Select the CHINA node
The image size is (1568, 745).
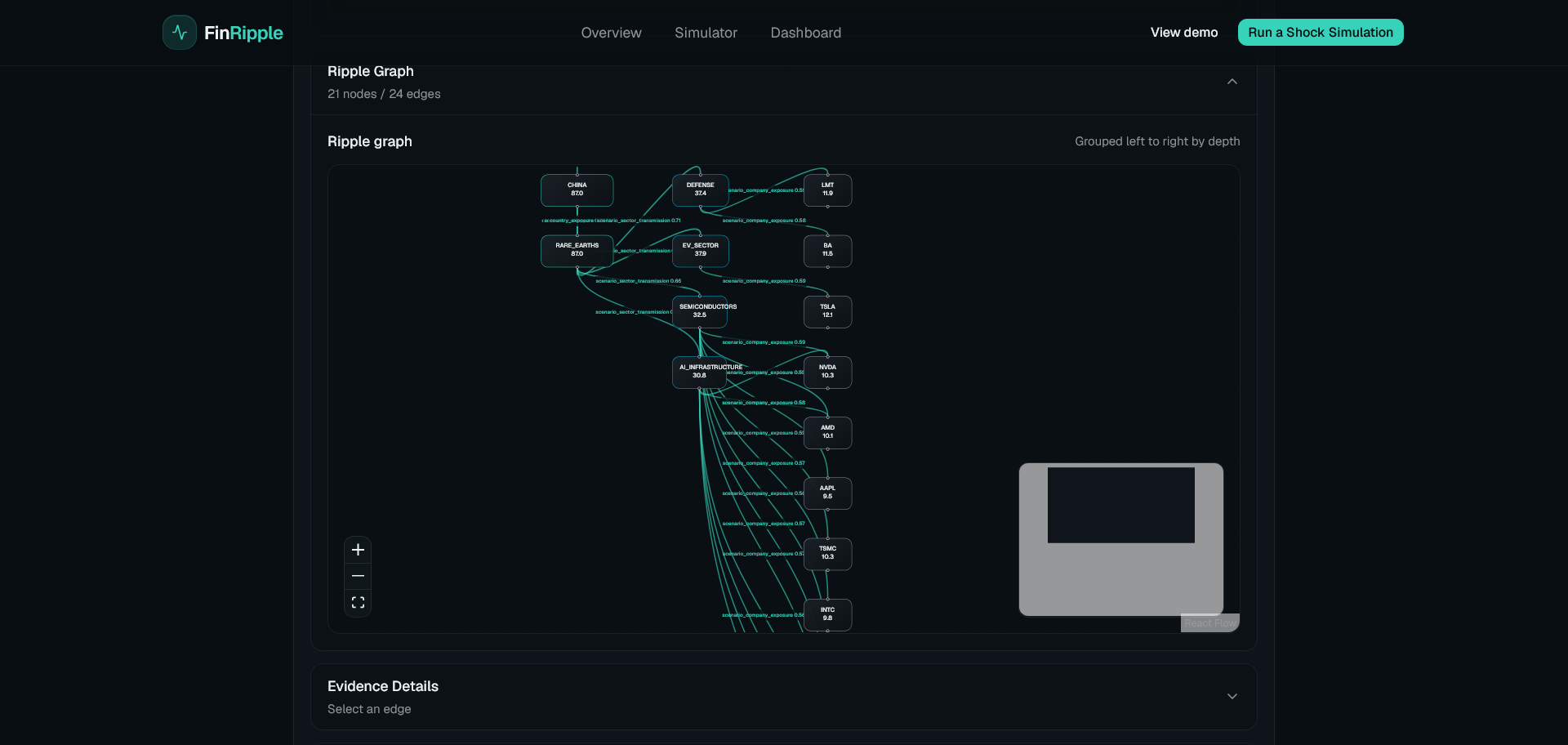point(577,190)
